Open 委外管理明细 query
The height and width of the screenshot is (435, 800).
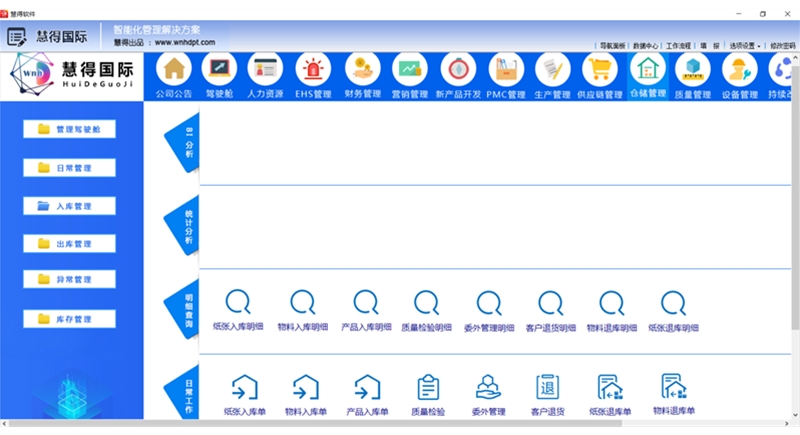coord(489,310)
